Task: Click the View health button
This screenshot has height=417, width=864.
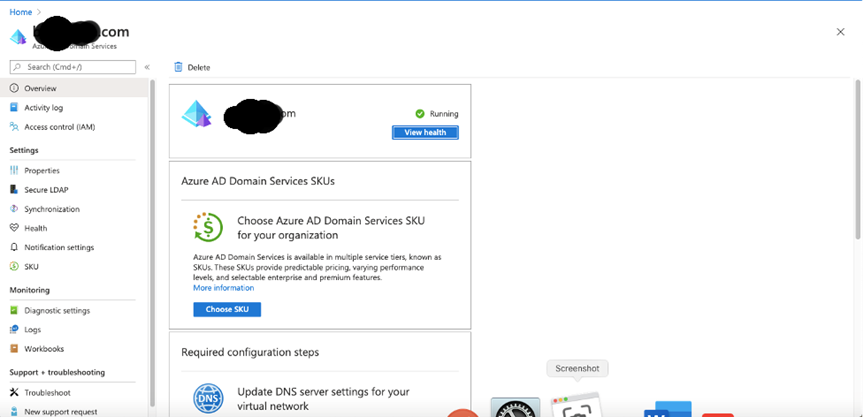Action: (x=425, y=132)
